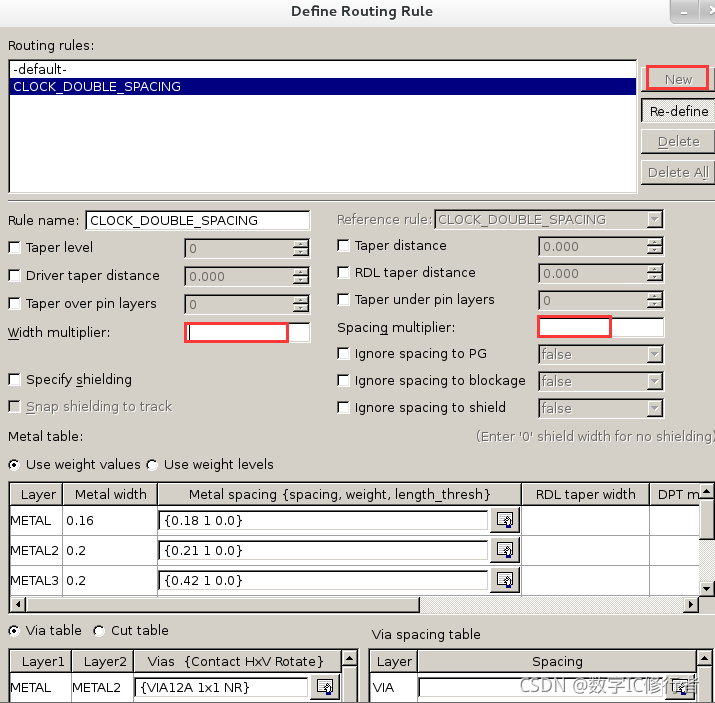
Task: Toggle Taper over pin layers checkbox
Action: pyautogui.click(x=15, y=304)
